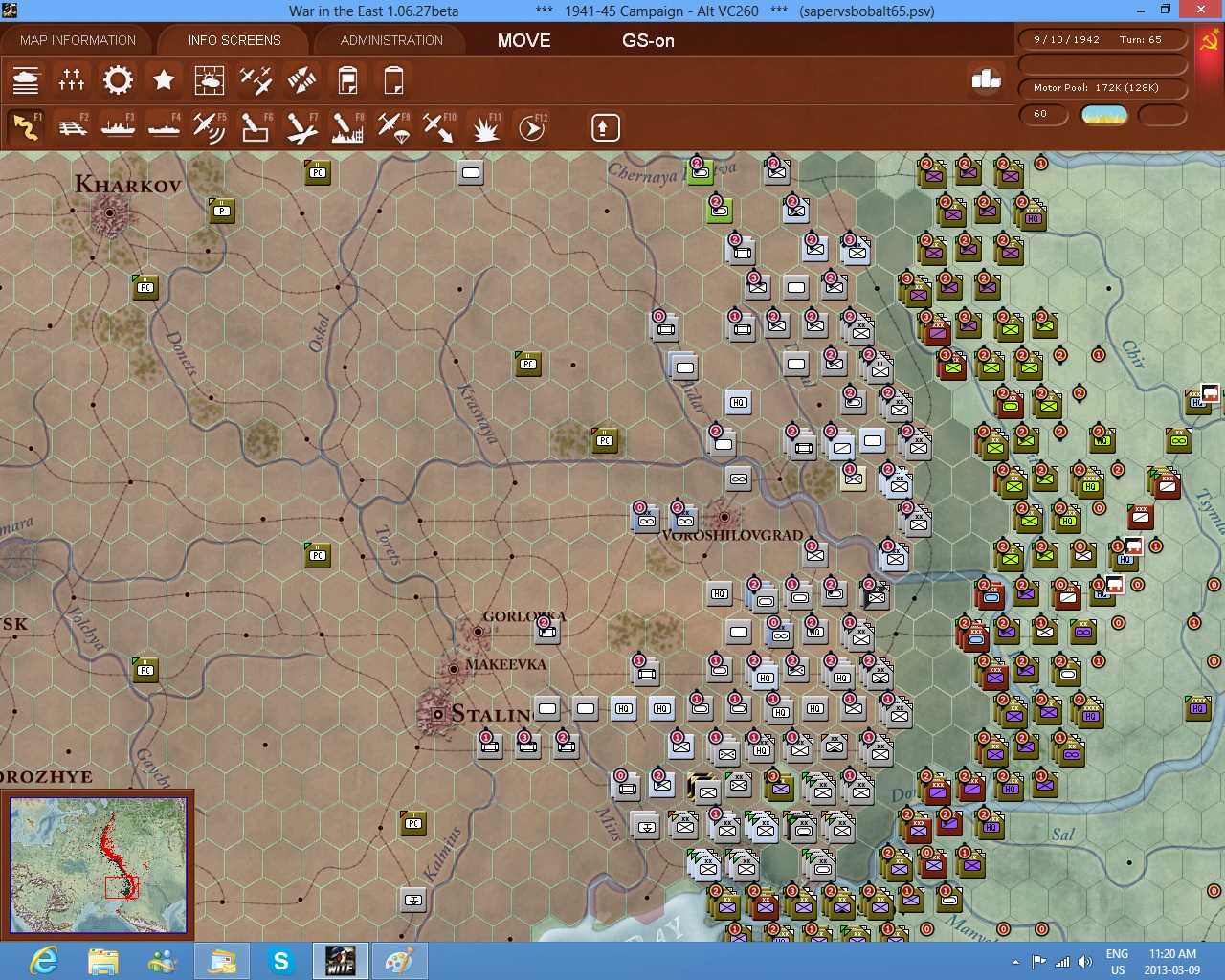Image resolution: width=1225 pixels, height=980 pixels.
Task: Select the F6 bomb unit mode
Action: 256,127
